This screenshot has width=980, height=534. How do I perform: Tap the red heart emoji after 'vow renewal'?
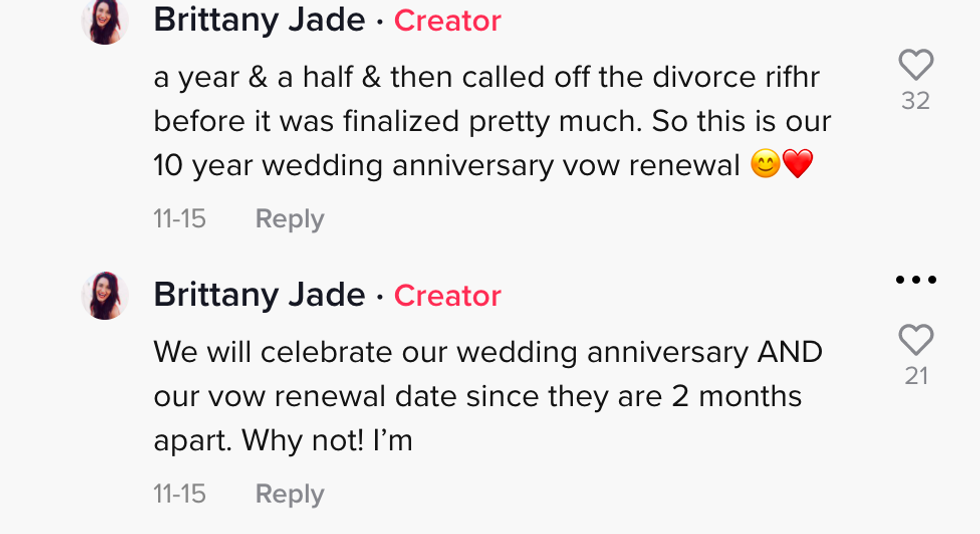click(x=798, y=165)
